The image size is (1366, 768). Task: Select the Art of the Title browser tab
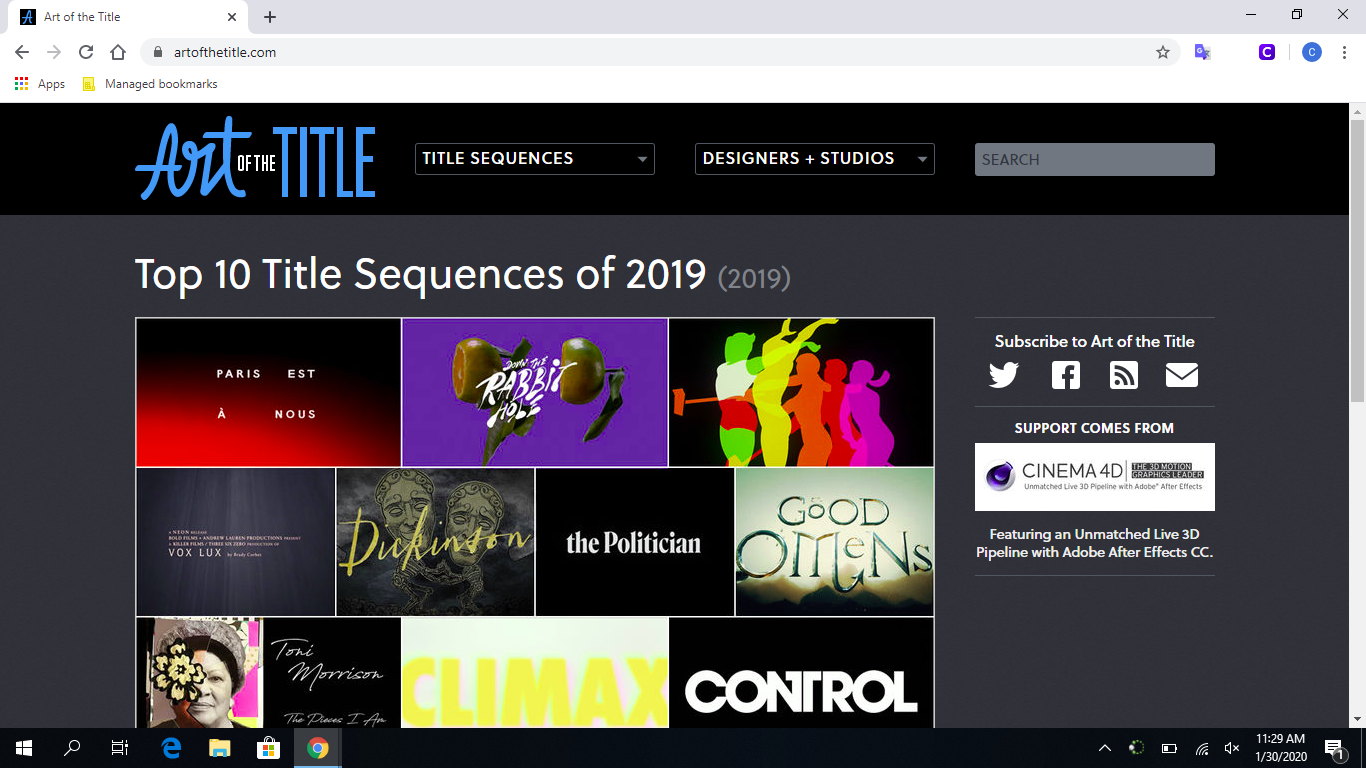[x=128, y=17]
